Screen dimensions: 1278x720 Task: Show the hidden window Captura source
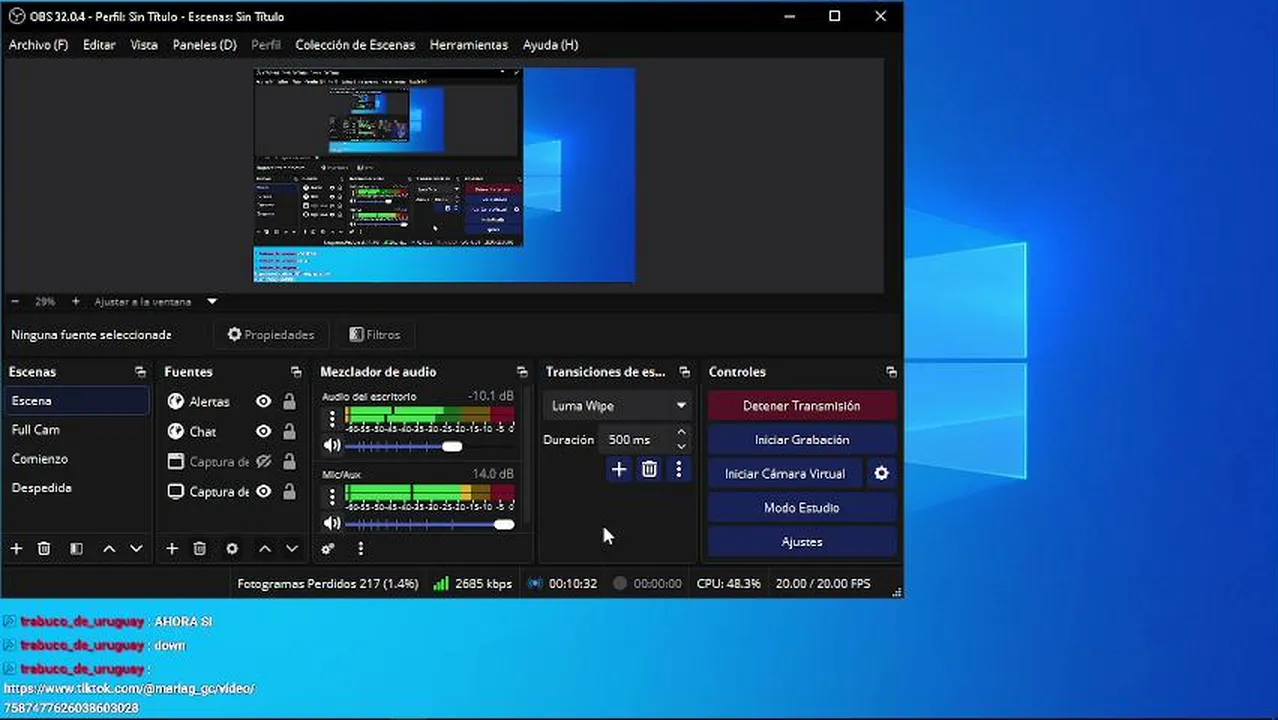[x=263, y=462]
